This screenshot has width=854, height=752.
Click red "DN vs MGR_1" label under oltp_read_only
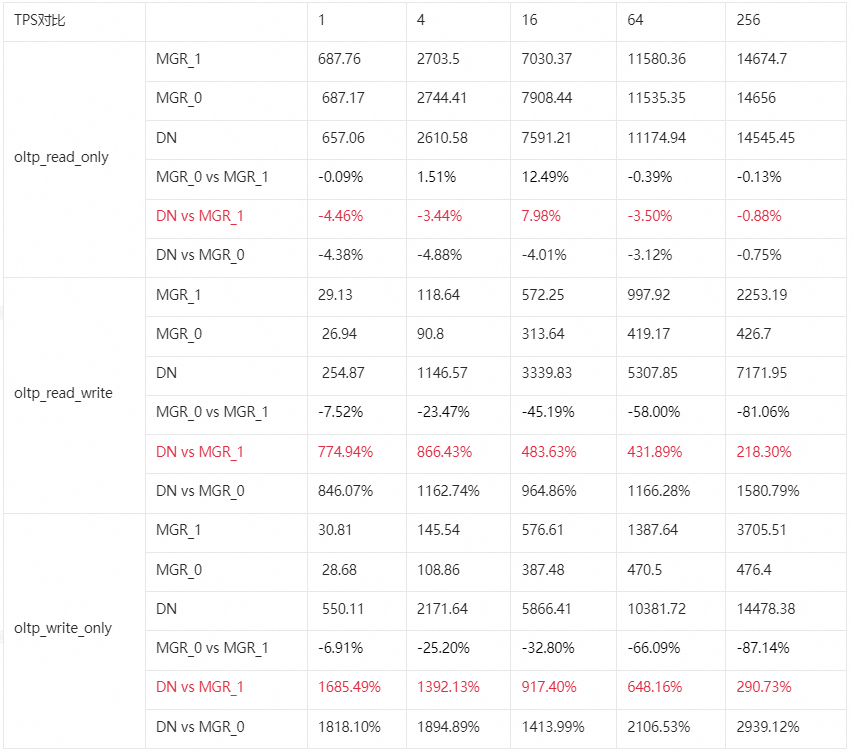[200, 216]
